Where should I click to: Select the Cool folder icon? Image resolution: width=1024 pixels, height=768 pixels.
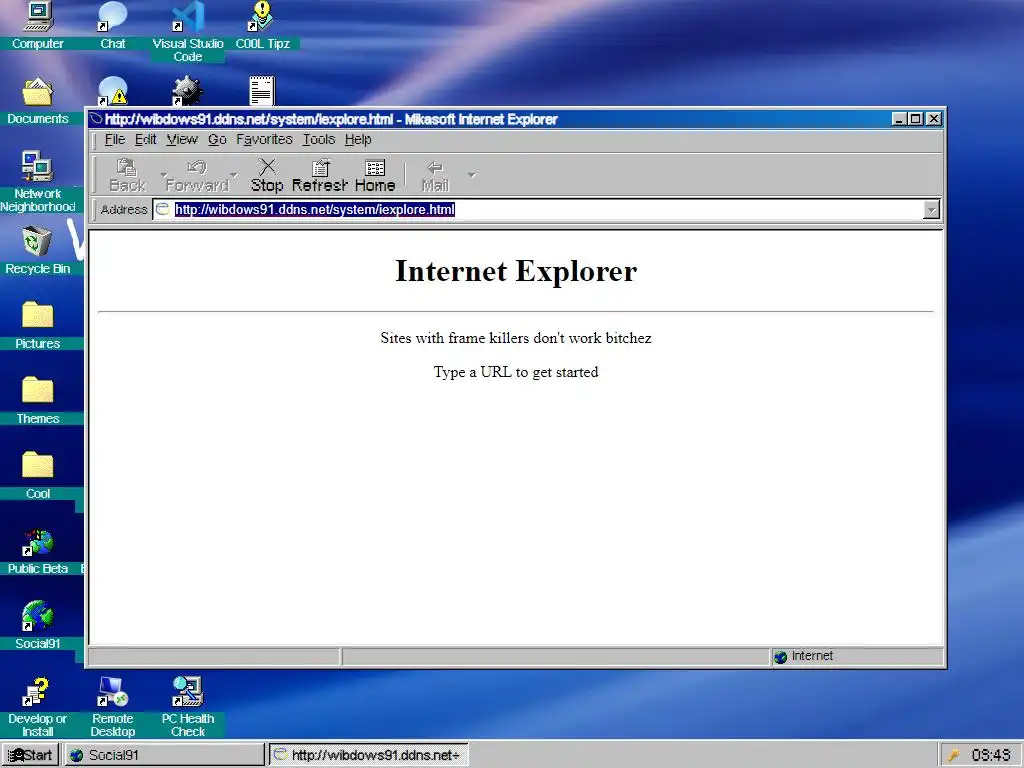coord(38,476)
